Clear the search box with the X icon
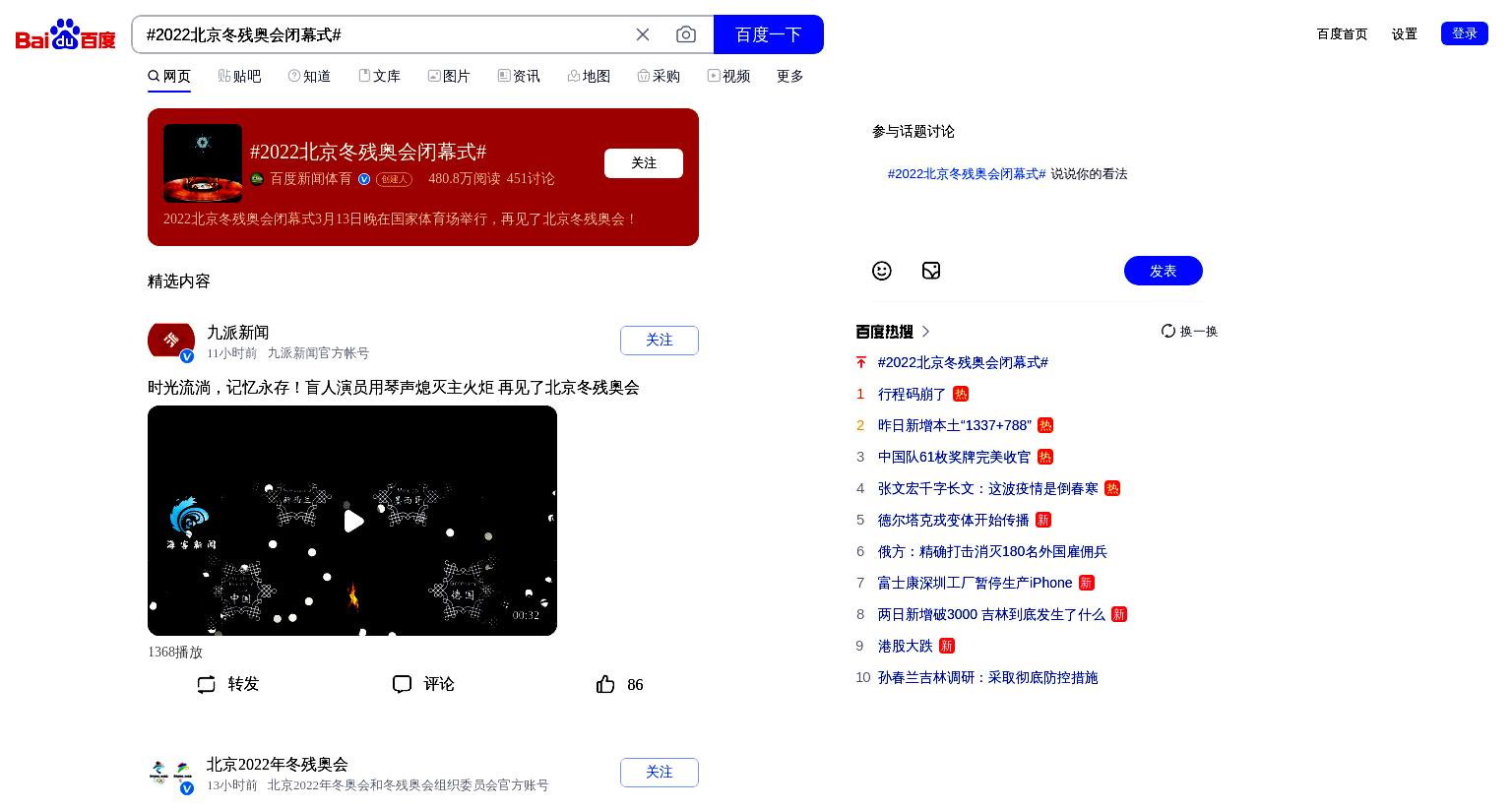1512x811 pixels. [x=643, y=34]
